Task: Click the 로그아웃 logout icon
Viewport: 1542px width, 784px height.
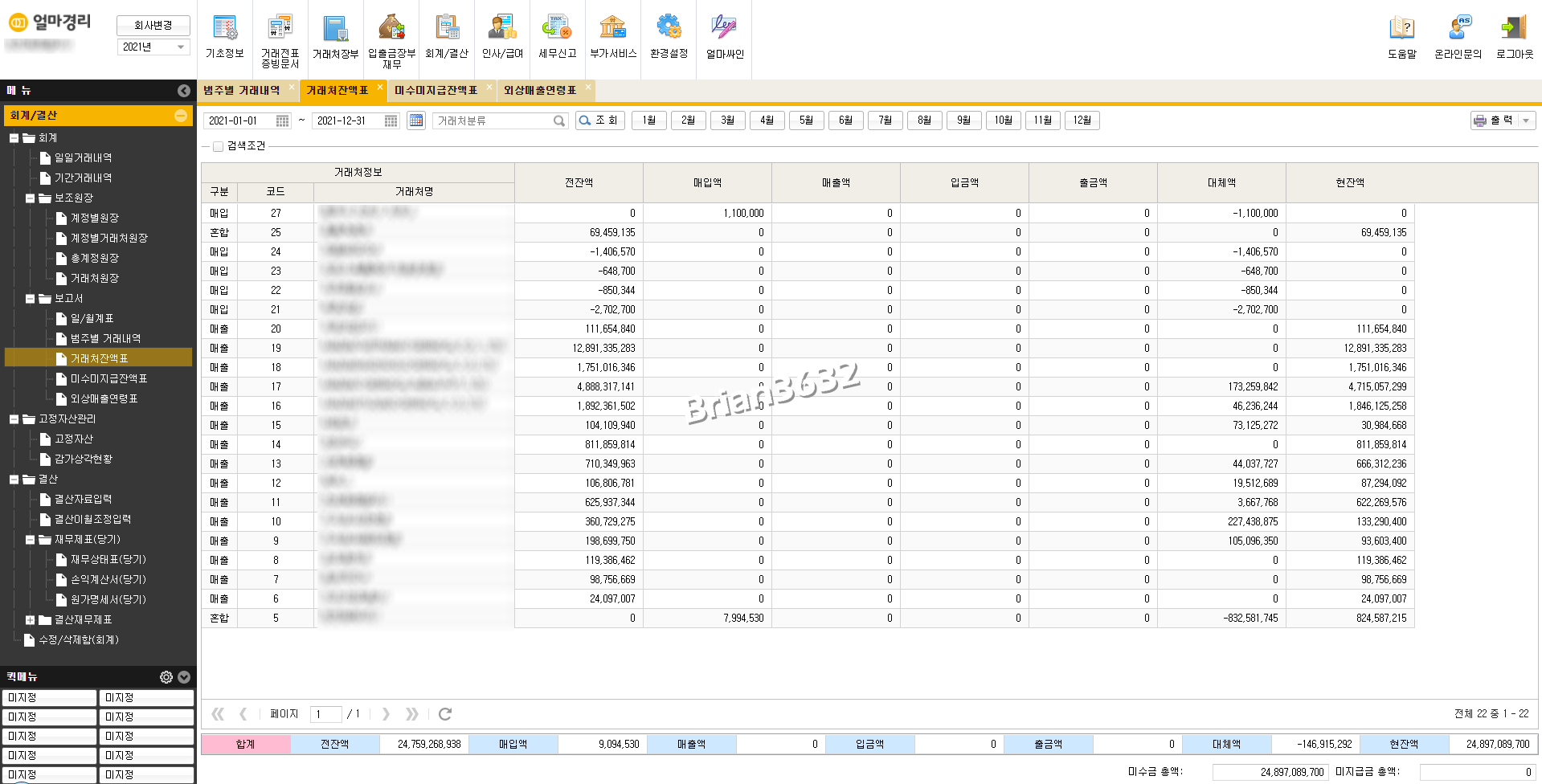Action: 1515,28
